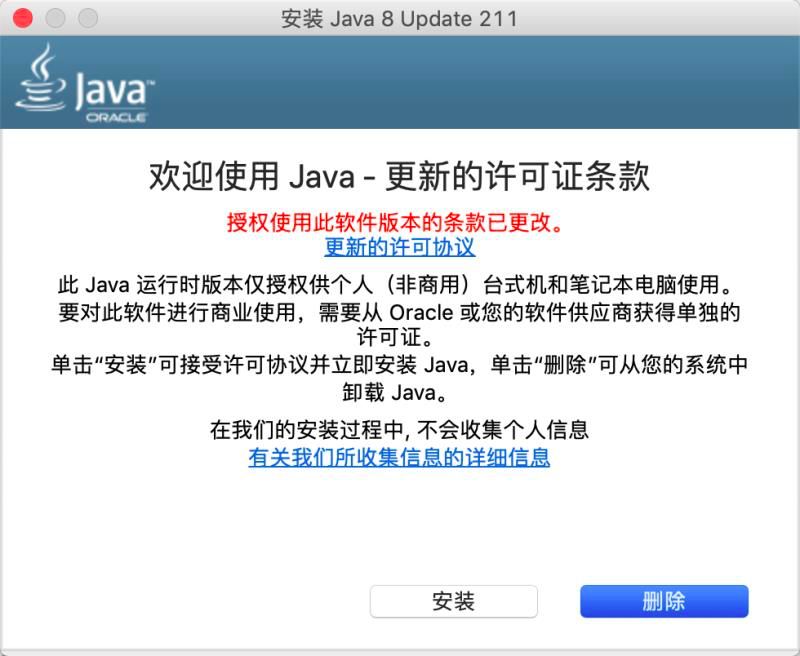
Task: Click the 安装 button
Action: click(454, 601)
